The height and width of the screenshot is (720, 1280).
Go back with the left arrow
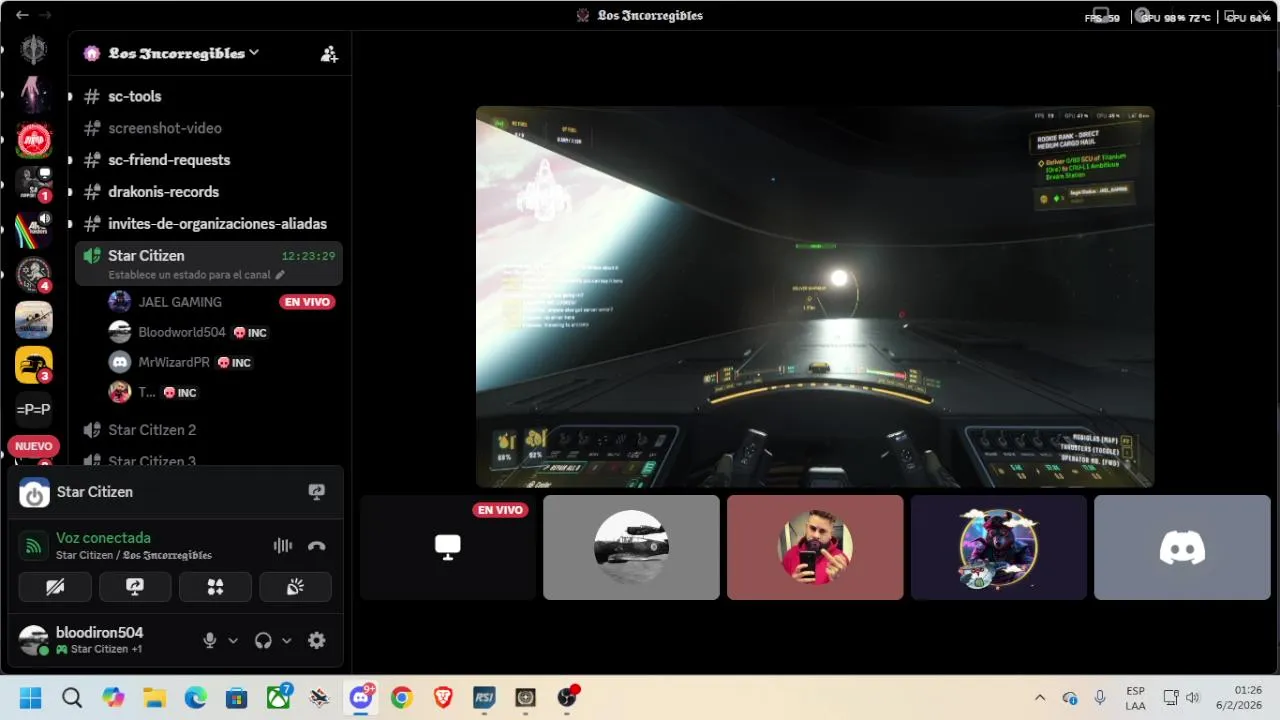[22, 15]
